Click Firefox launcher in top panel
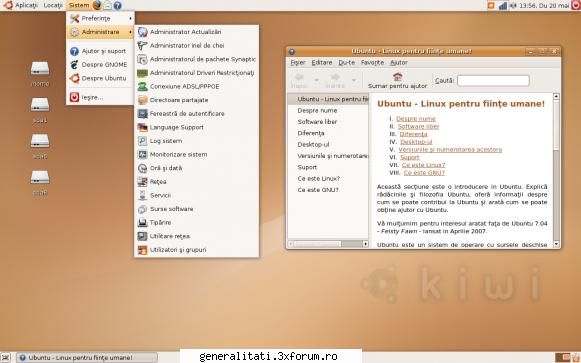This screenshot has height=363, width=581. (x=97, y=5)
